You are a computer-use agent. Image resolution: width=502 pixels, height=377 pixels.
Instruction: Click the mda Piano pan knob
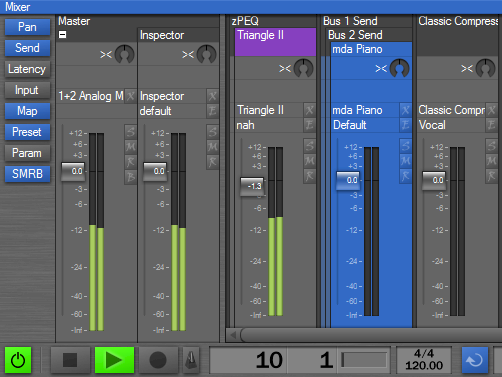399,68
